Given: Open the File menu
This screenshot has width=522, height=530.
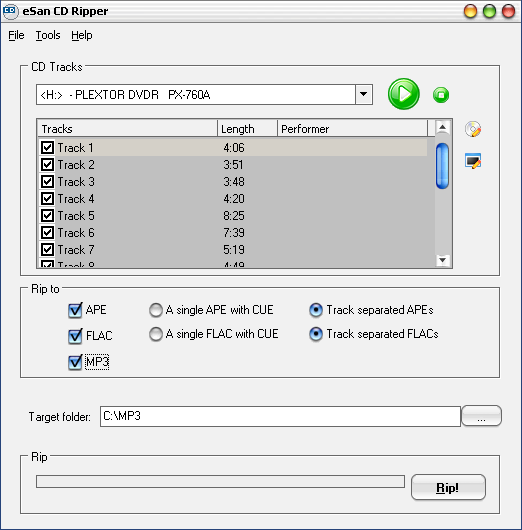Looking at the screenshot, I should (x=16, y=35).
